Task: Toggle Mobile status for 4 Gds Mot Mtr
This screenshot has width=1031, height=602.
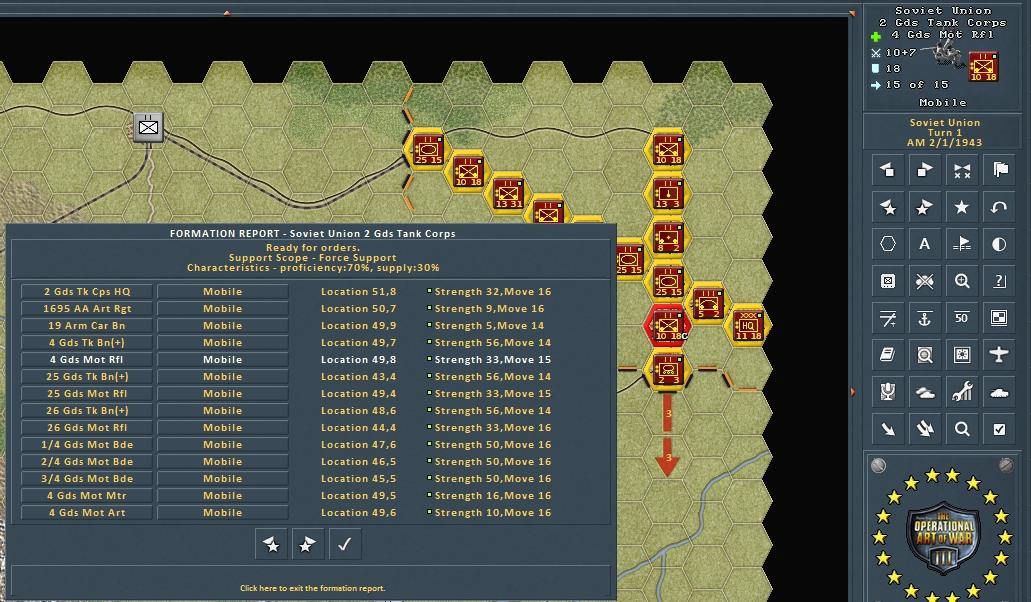Action: pyautogui.click(x=222, y=496)
